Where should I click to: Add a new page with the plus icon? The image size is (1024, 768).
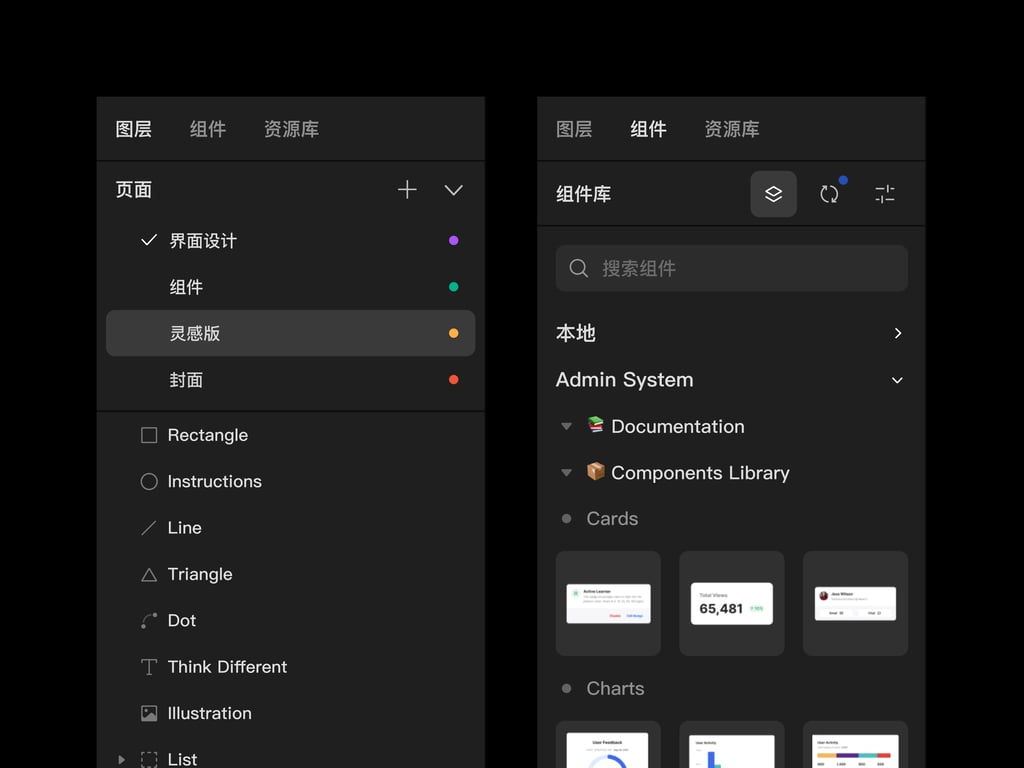tap(407, 190)
